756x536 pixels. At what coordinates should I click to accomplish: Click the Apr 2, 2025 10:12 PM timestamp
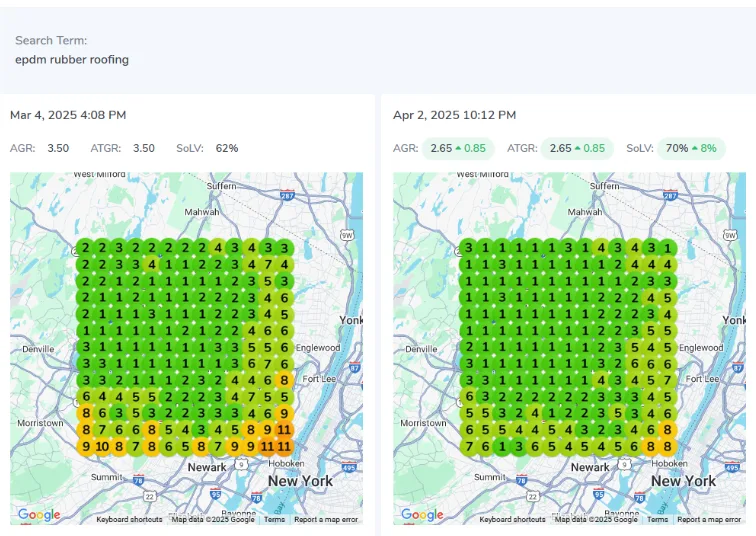pyautogui.click(x=454, y=115)
